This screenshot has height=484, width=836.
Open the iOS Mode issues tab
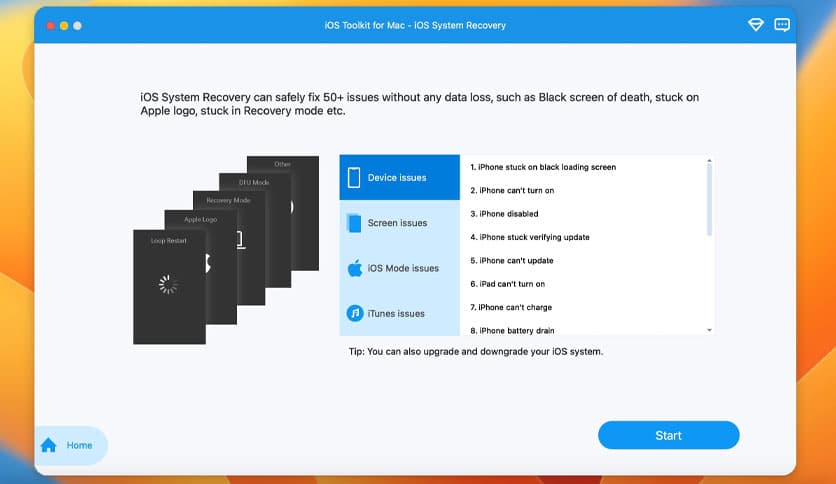pyautogui.click(x=399, y=268)
